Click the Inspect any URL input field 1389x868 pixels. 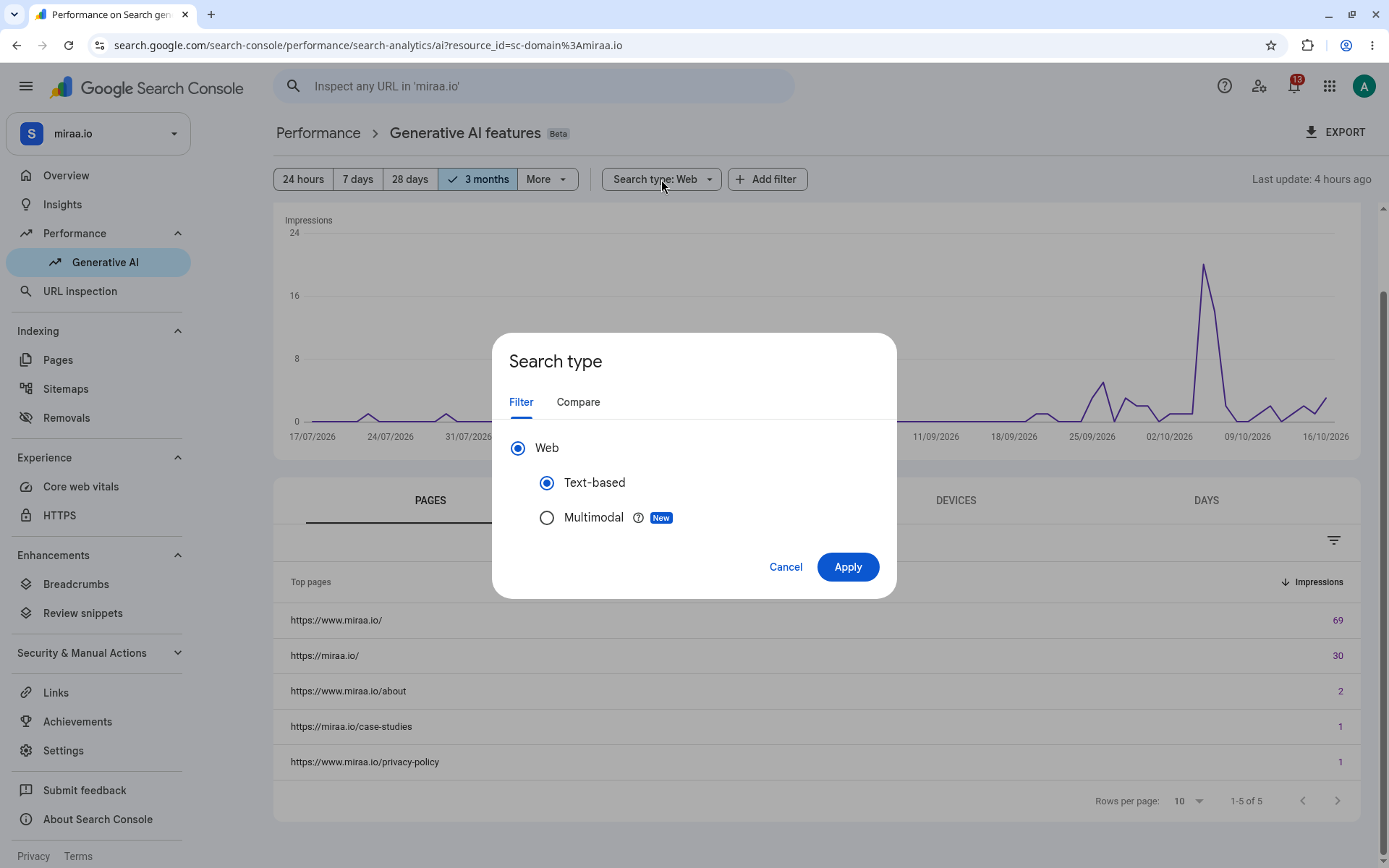coord(534,86)
